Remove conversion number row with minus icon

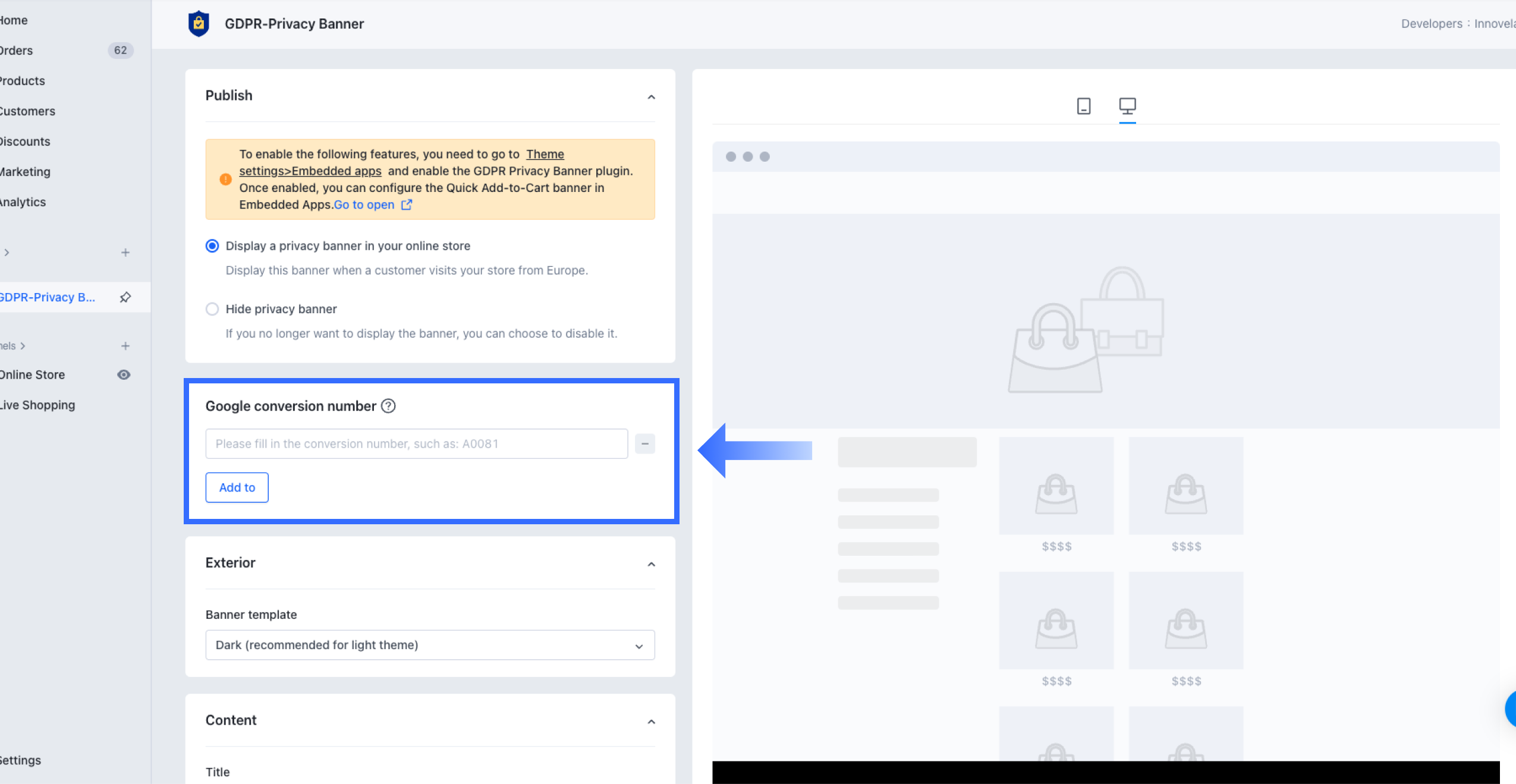coord(644,444)
